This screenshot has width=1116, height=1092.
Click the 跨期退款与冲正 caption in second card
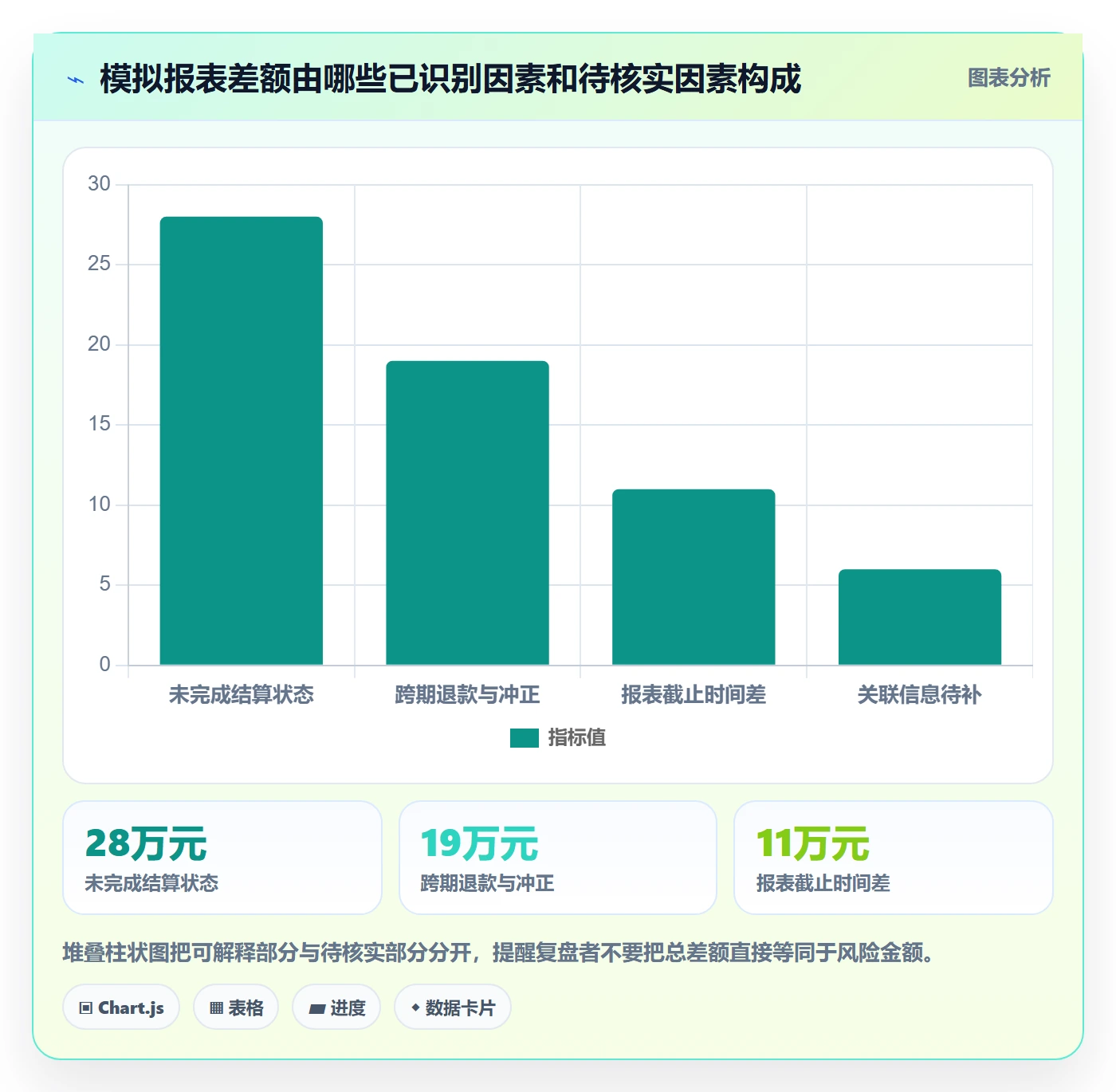[487, 883]
